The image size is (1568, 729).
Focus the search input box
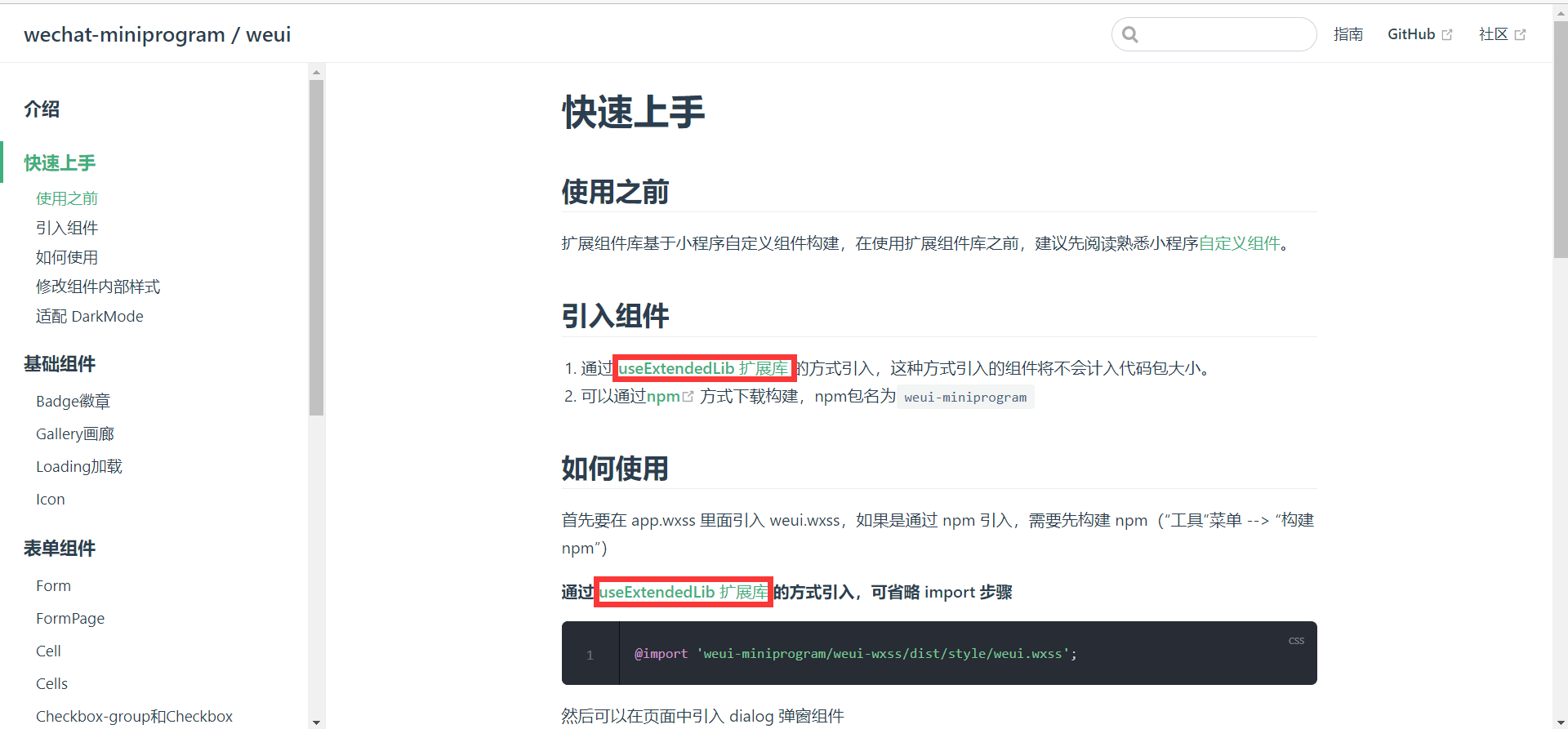pyautogui.click(x=1214, y=34)
